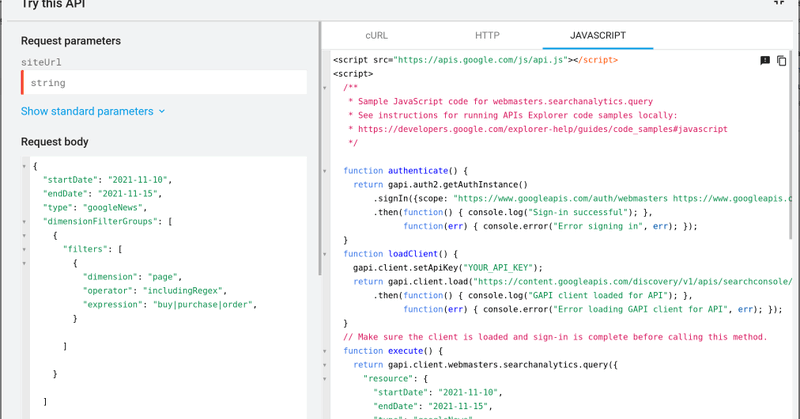The image size is (800, 419).
Task: Click the request panel vertical scrollbar
Action: (x=320, y=148)
